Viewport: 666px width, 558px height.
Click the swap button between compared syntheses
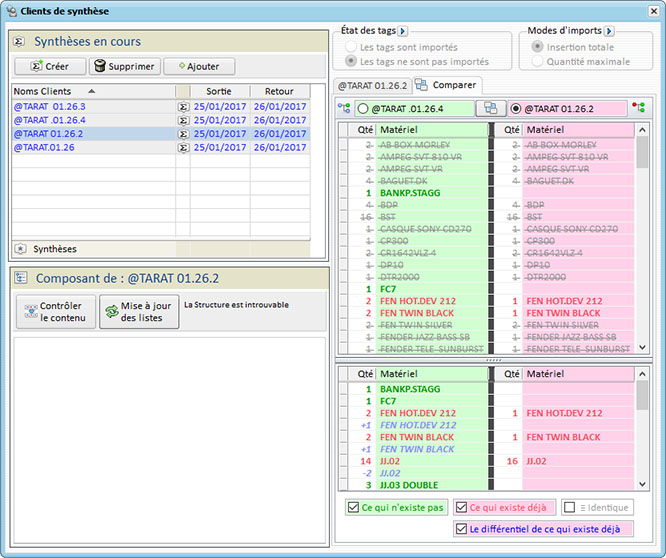click(x=489, y=108)
